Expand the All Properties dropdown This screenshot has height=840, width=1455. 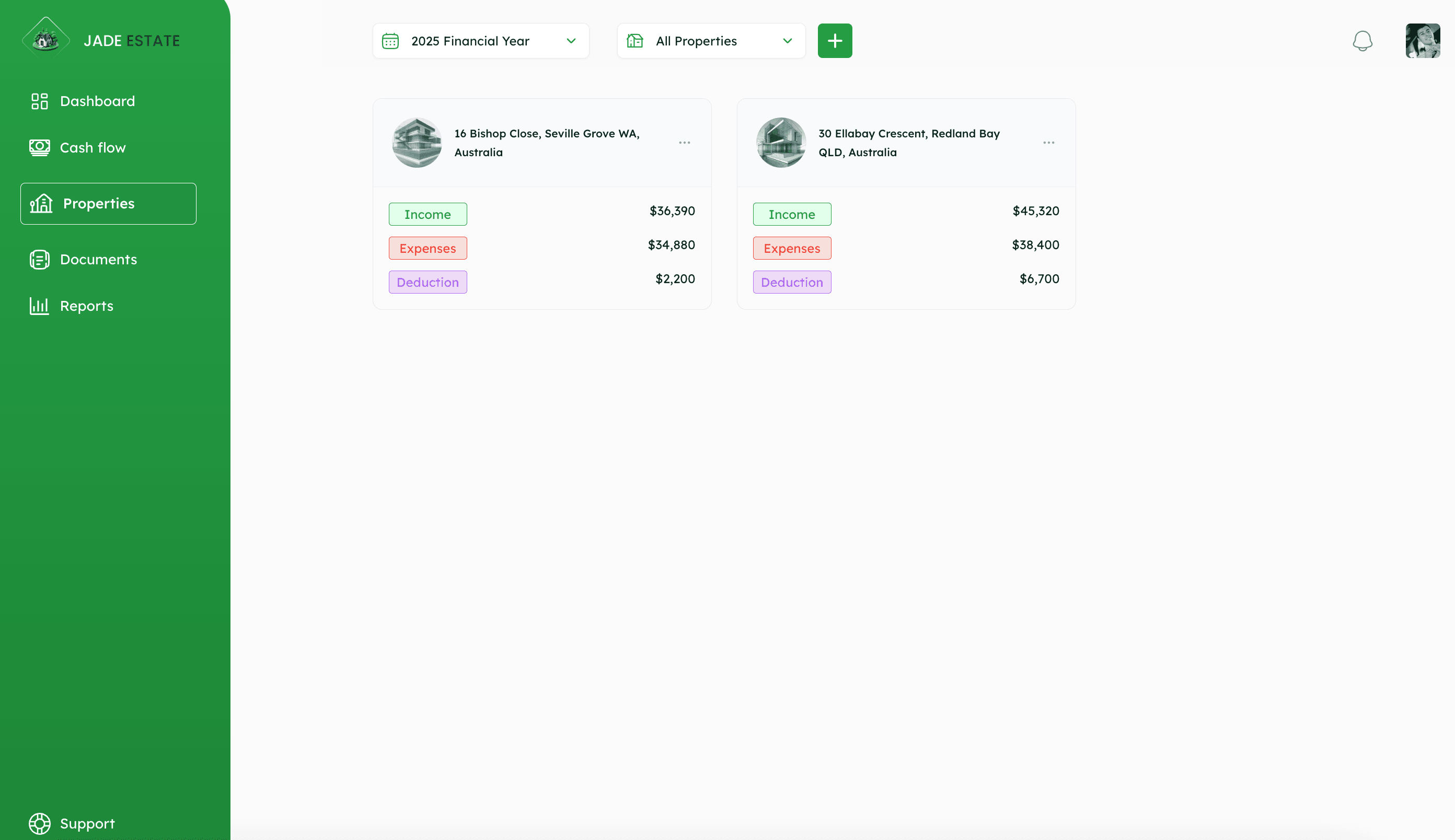(787, 41)
